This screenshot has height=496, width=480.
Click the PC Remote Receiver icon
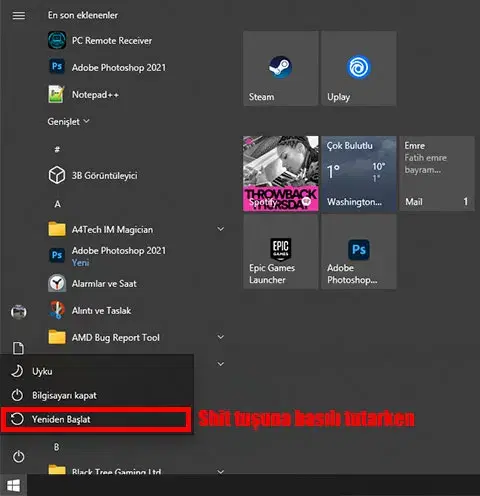(x=57, y=40)
